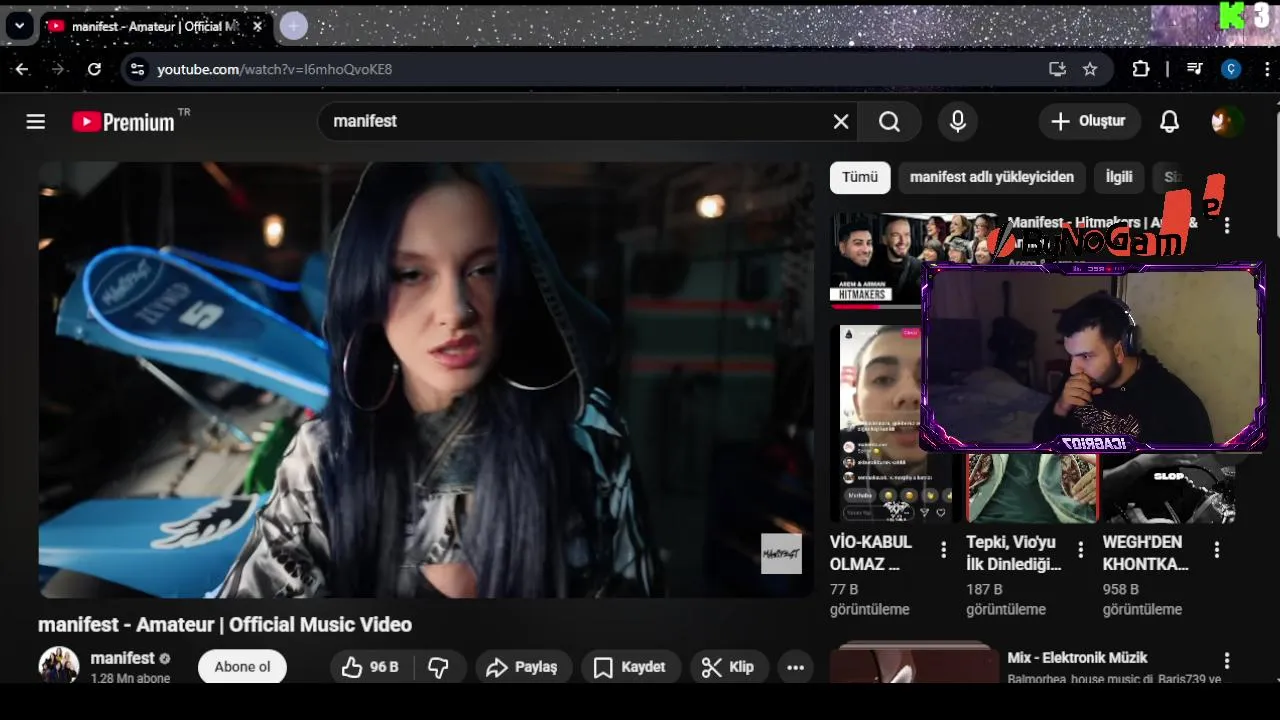Open VİO-KABUL OLMAZ video title
This screenshot has height=720, width=1280.
click(871, 553)
